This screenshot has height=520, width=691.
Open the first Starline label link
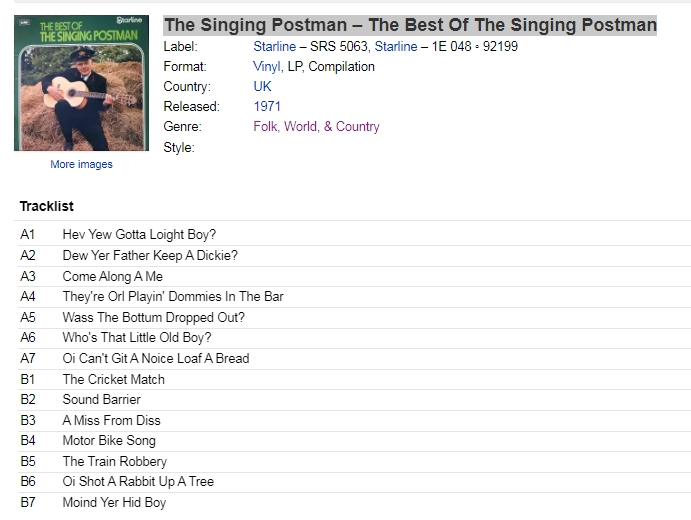[275, 46]
